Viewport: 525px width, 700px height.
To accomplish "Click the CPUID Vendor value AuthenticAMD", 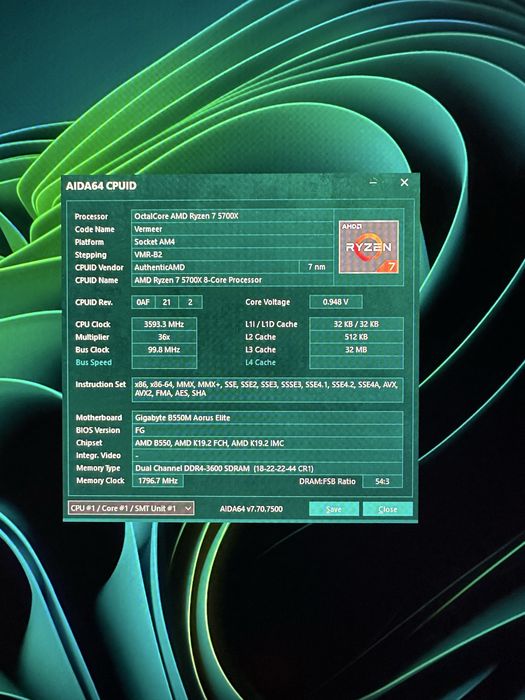I will [215, 267].
